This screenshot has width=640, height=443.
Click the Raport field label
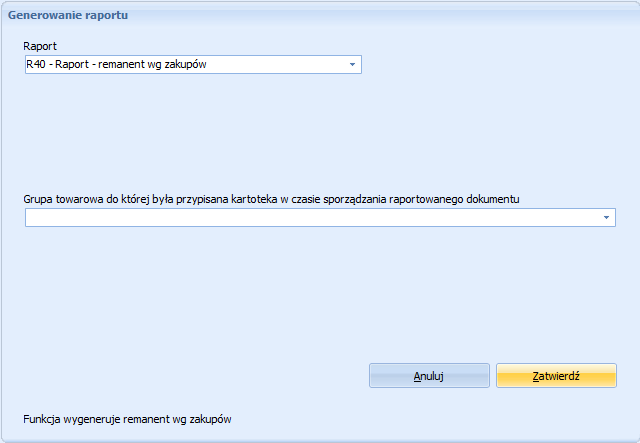pos(40,46)
